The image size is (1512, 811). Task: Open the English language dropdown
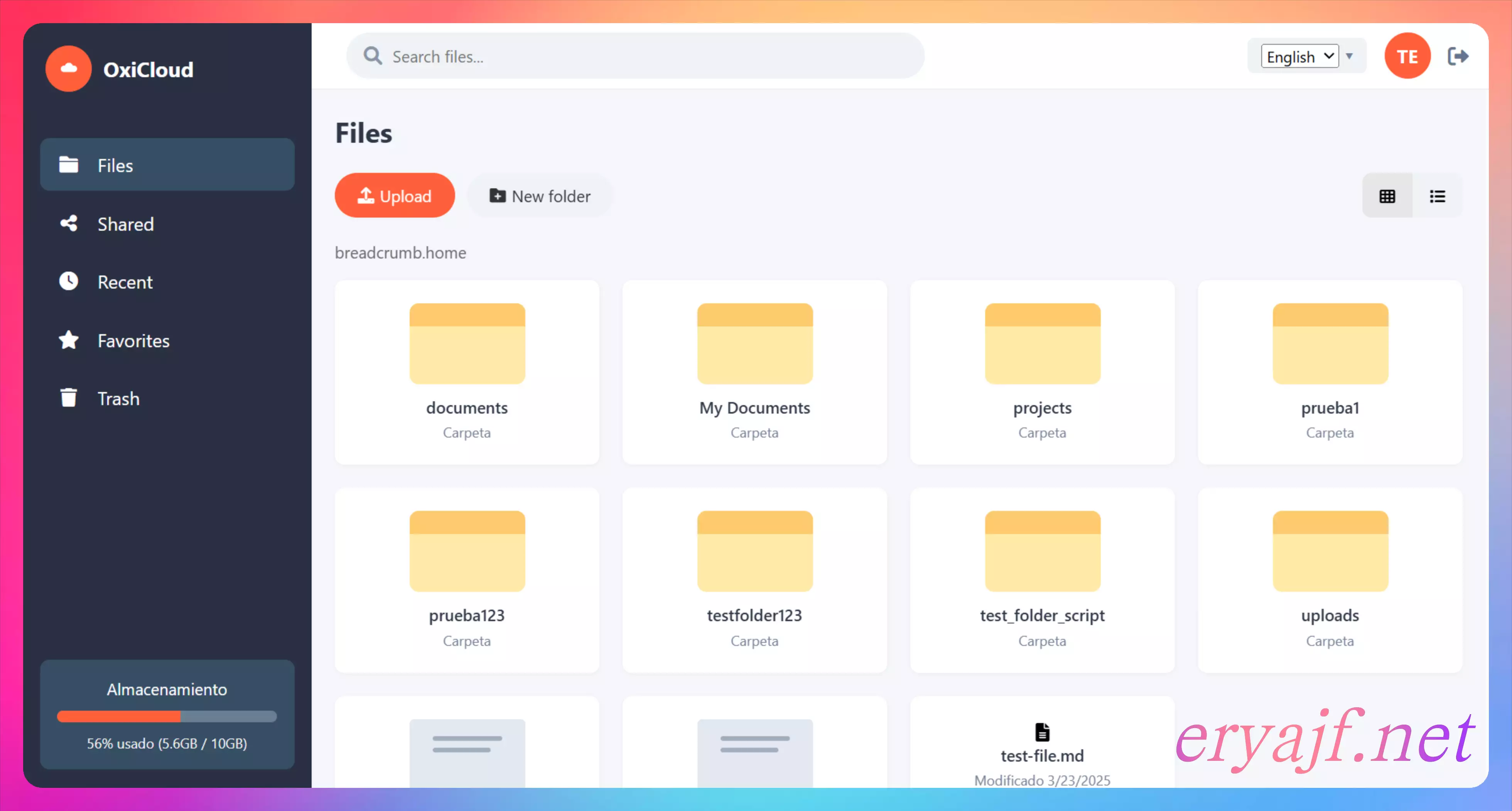[1300, 56]
